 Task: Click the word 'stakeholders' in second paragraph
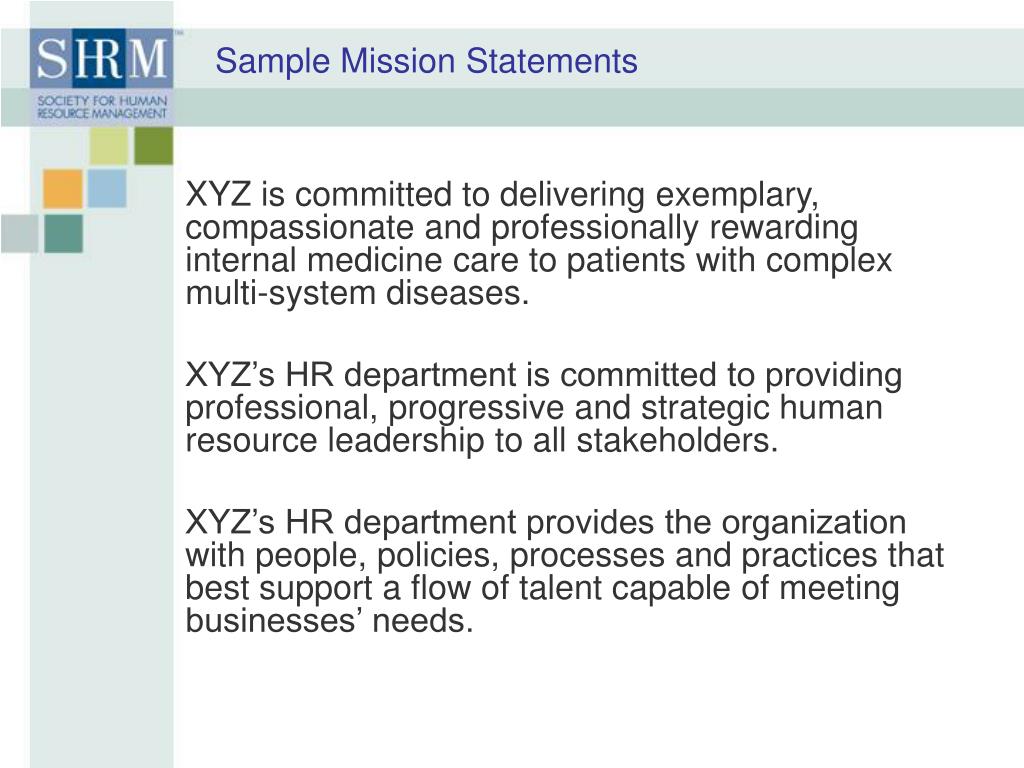[x=677, y=440]
